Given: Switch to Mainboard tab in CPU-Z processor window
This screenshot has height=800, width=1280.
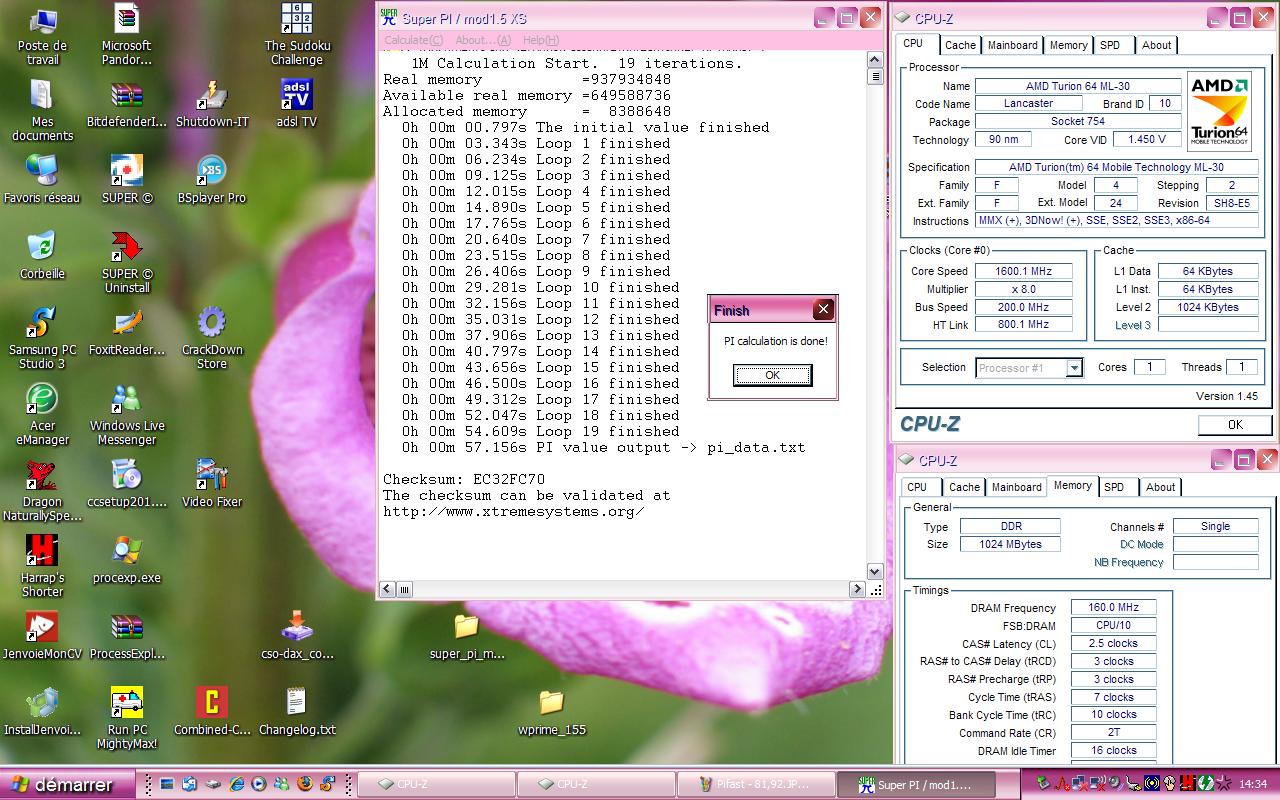Looking at the screenshot, I should [1013, 45].
